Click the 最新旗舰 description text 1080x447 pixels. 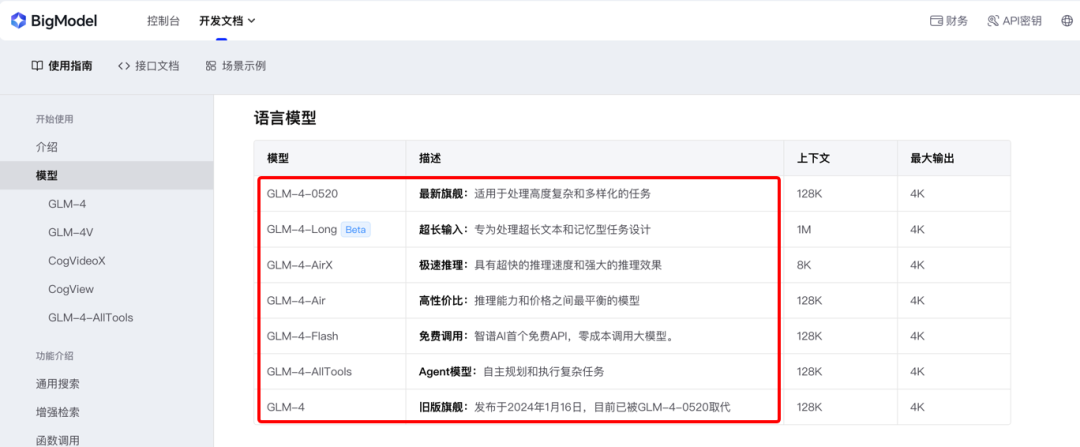coord(534,194)
